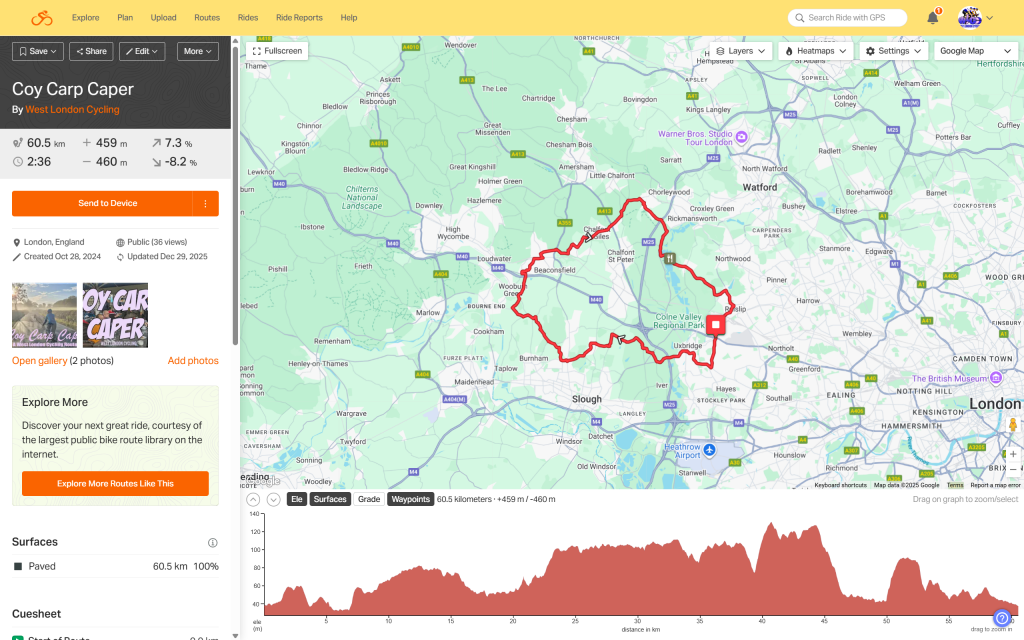Click the help question mark bubble
The width and height of the screenshot is (1024, 640).
click(x=1002, y=619)
